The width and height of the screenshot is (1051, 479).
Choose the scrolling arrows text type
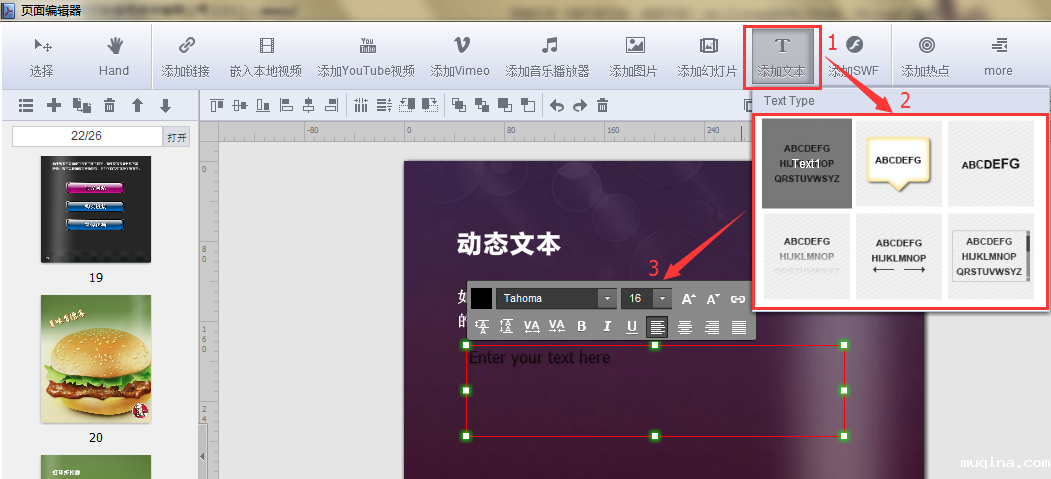tap(900, 256)
